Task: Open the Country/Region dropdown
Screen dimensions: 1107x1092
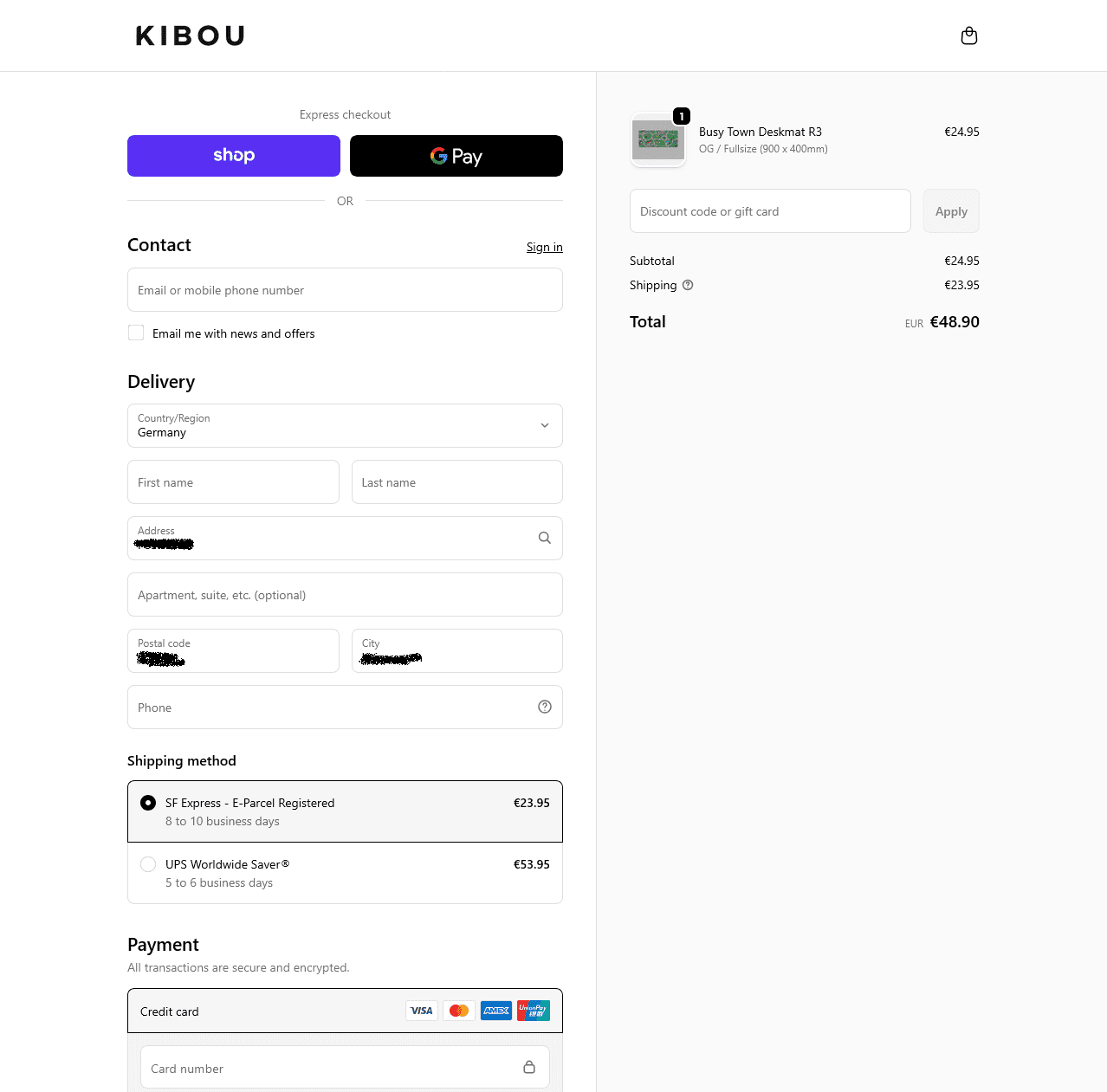Action: 345,425
